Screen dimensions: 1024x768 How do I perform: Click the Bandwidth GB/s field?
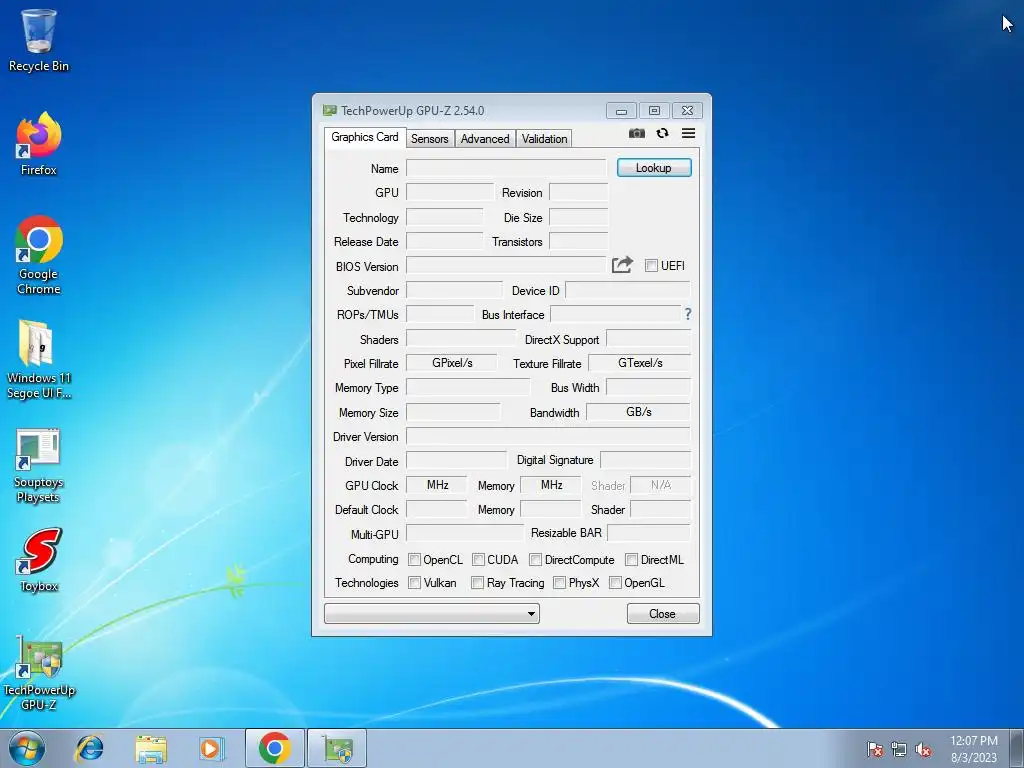638,411
